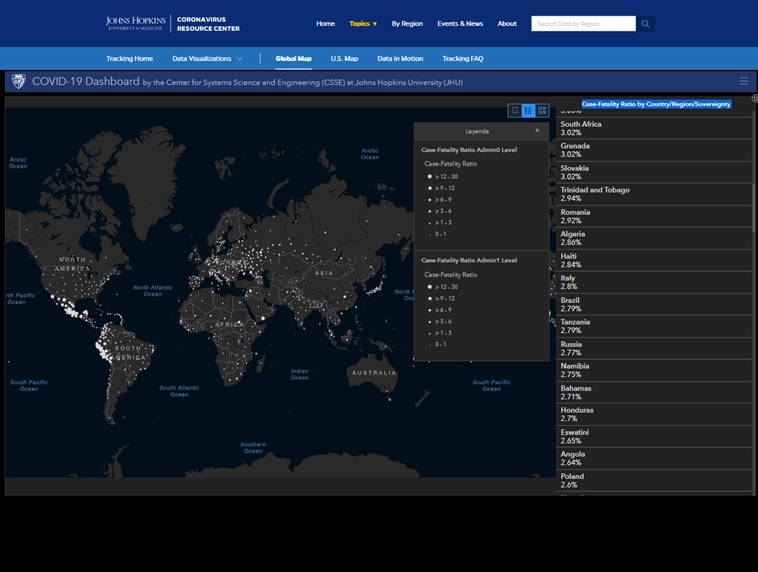This screenshot has width=758, height=572.
Task: Select Tanzania 2.79% row
Action: 654,326
